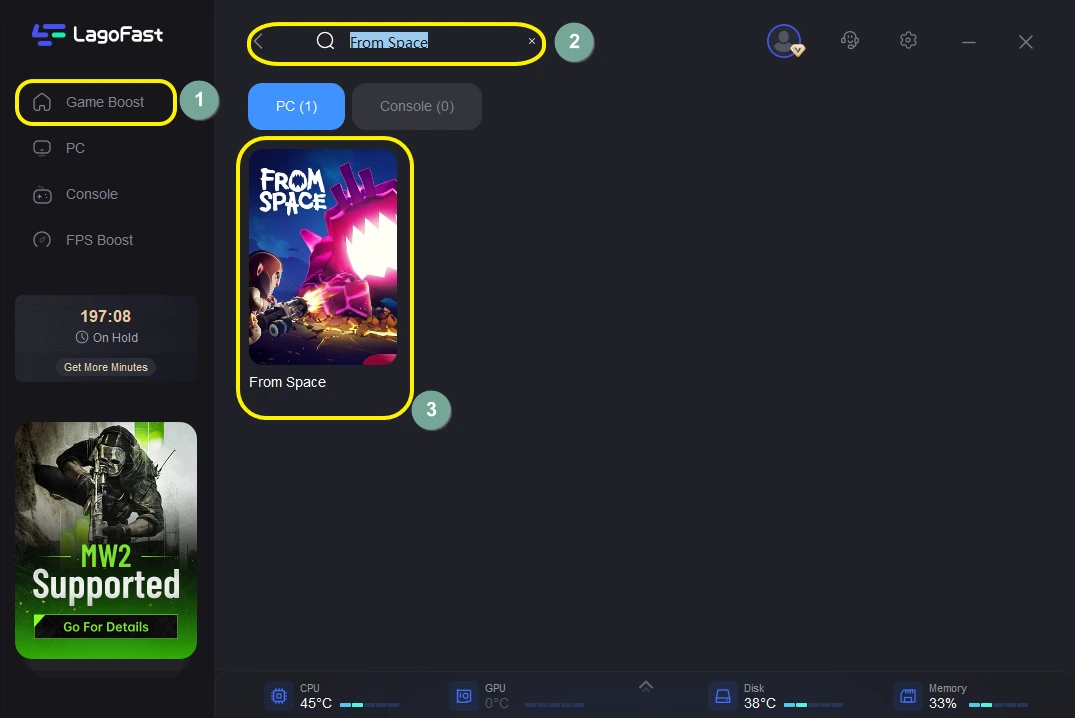This screenshot has width=1075, height=718.
Task: Select the From Space game thumbnail
Action: [x=323, y=257]
